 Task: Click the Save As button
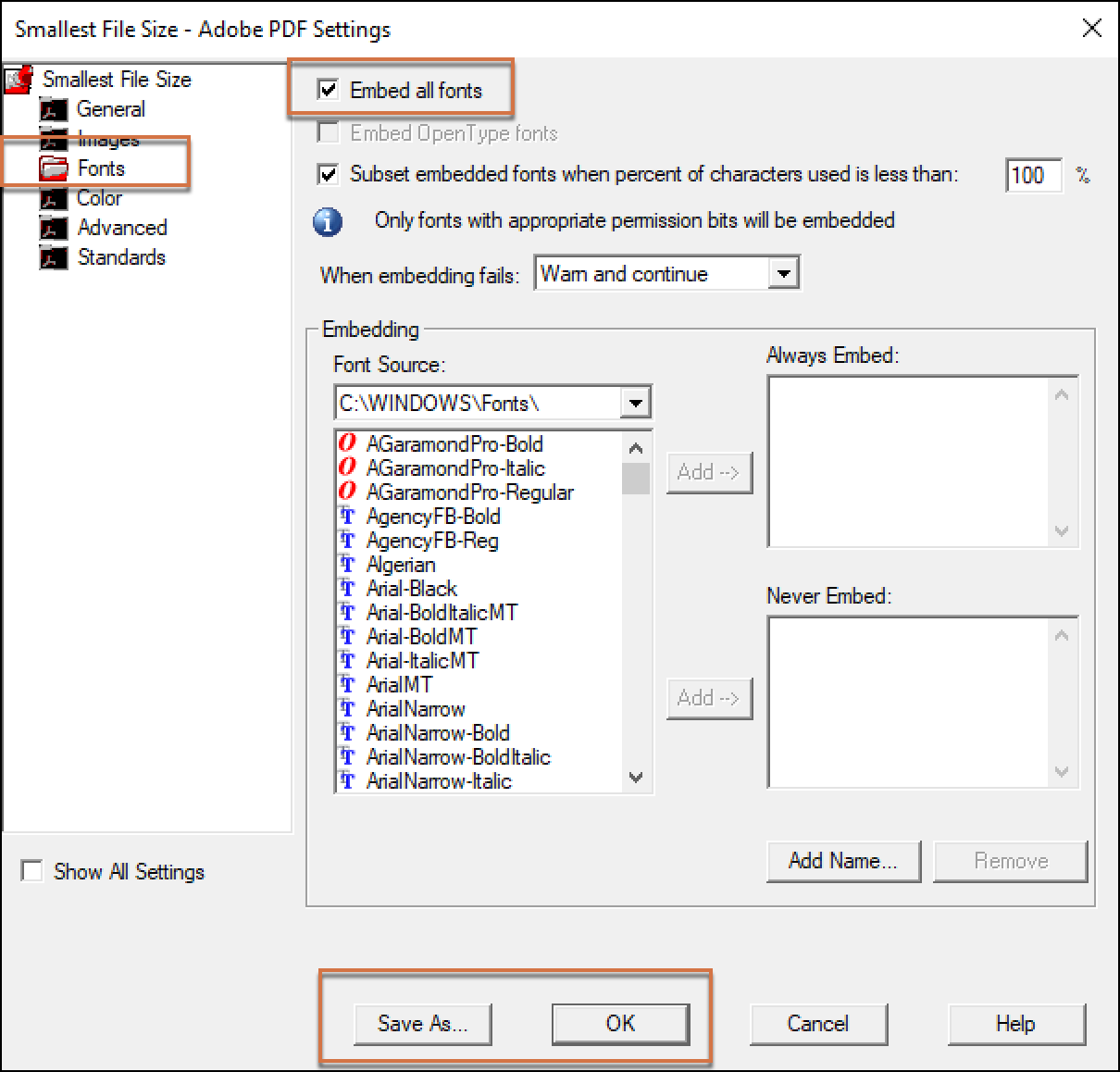click(x=422, y=1024)
